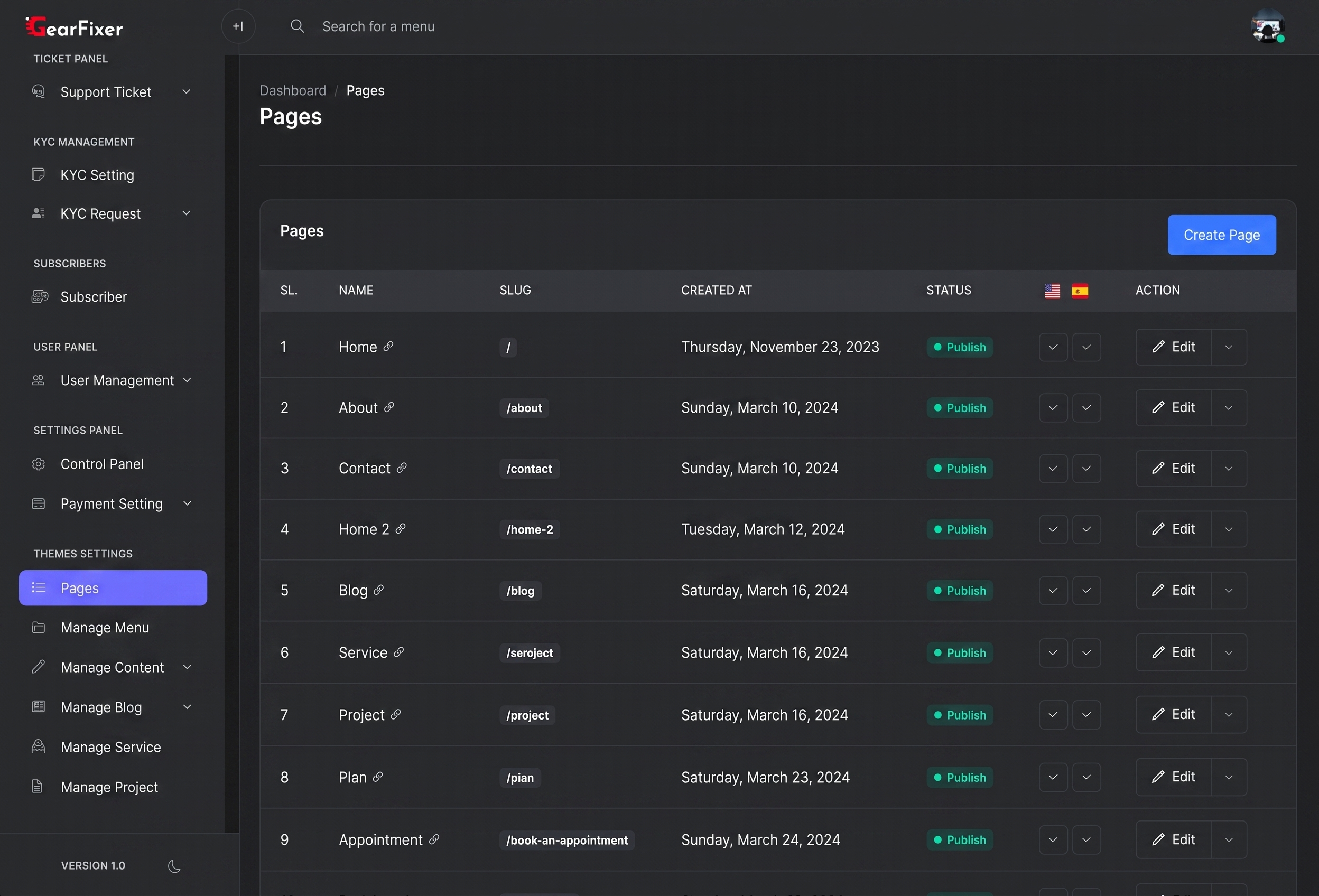The width and height of the screenshot is (1319, 896).
Task: Edit the Contact page
Action: point(1173,468)
